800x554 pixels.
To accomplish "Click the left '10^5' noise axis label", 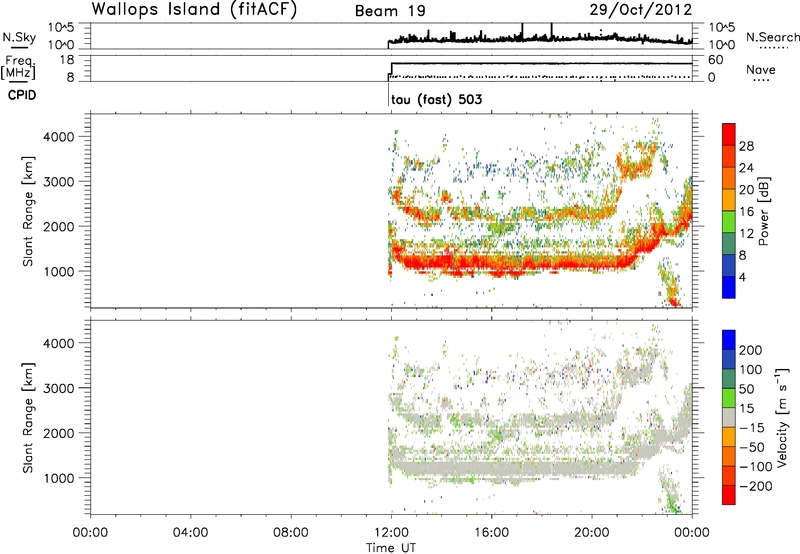I will [61, 27].
